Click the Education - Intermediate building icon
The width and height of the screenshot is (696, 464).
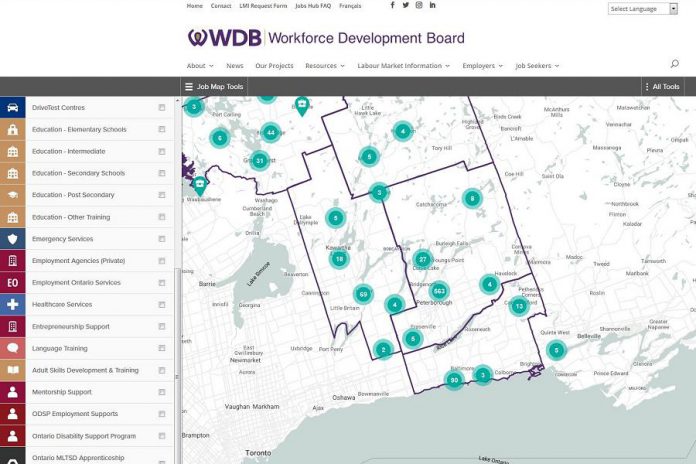(12, 151)
